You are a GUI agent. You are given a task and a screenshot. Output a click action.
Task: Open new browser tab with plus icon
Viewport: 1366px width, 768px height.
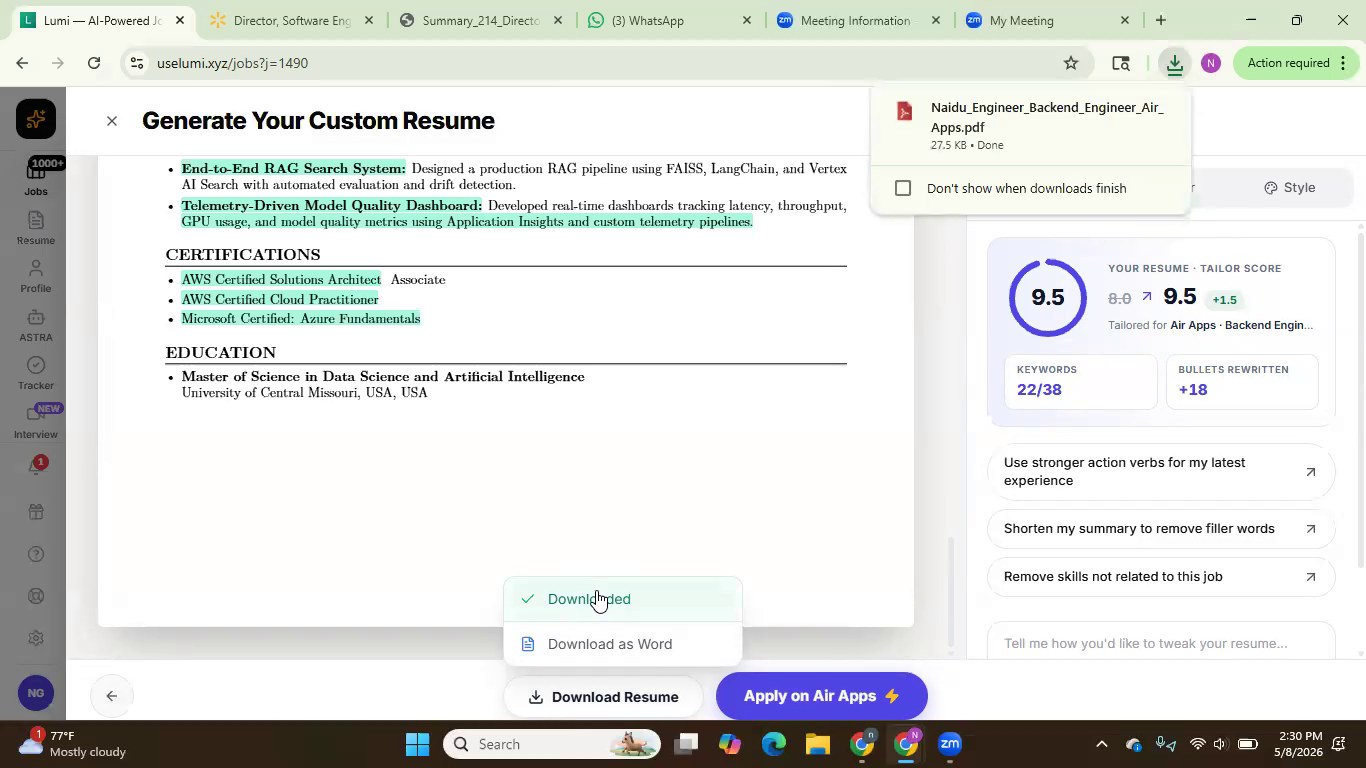click(1160, 20)
